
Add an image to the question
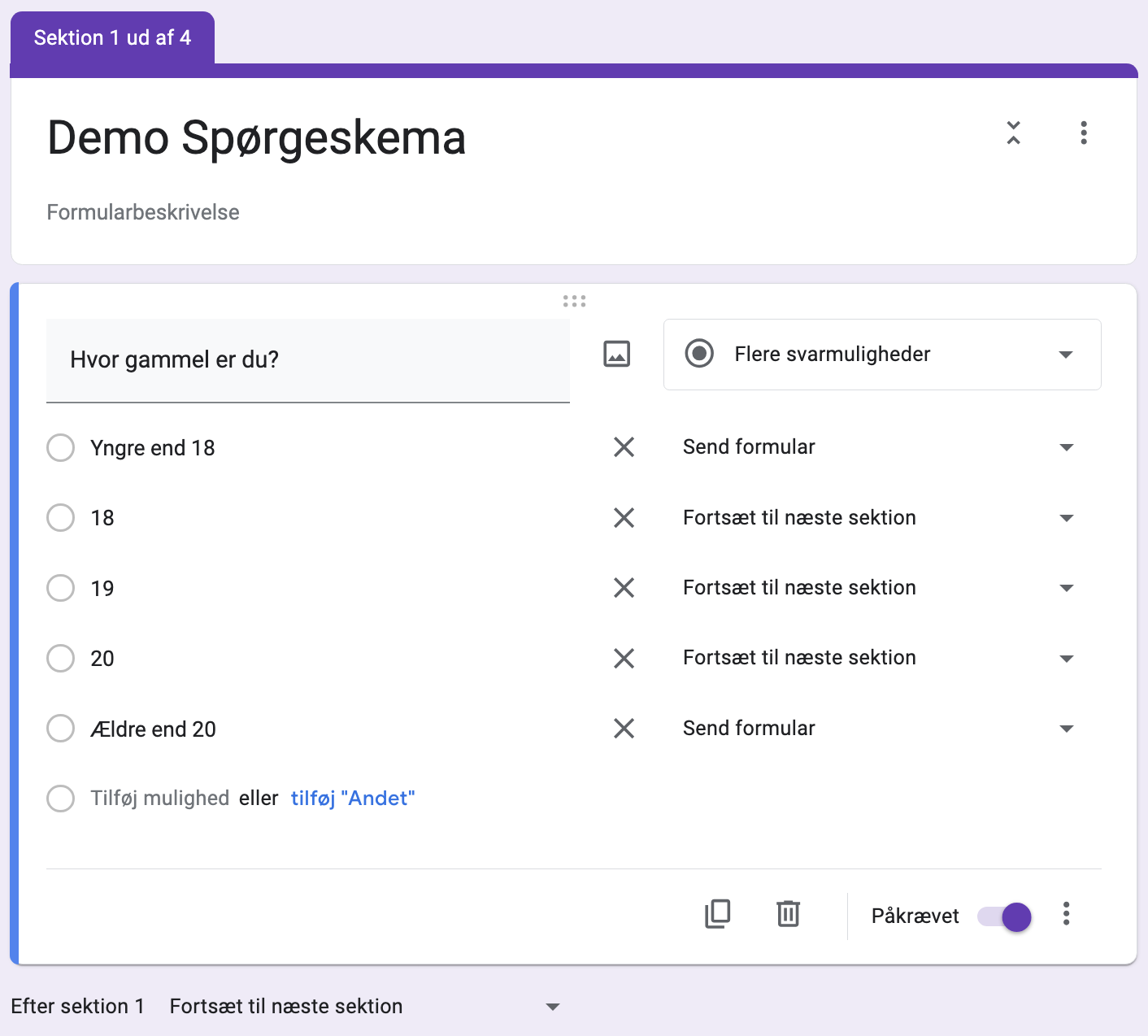coord(617,354)
